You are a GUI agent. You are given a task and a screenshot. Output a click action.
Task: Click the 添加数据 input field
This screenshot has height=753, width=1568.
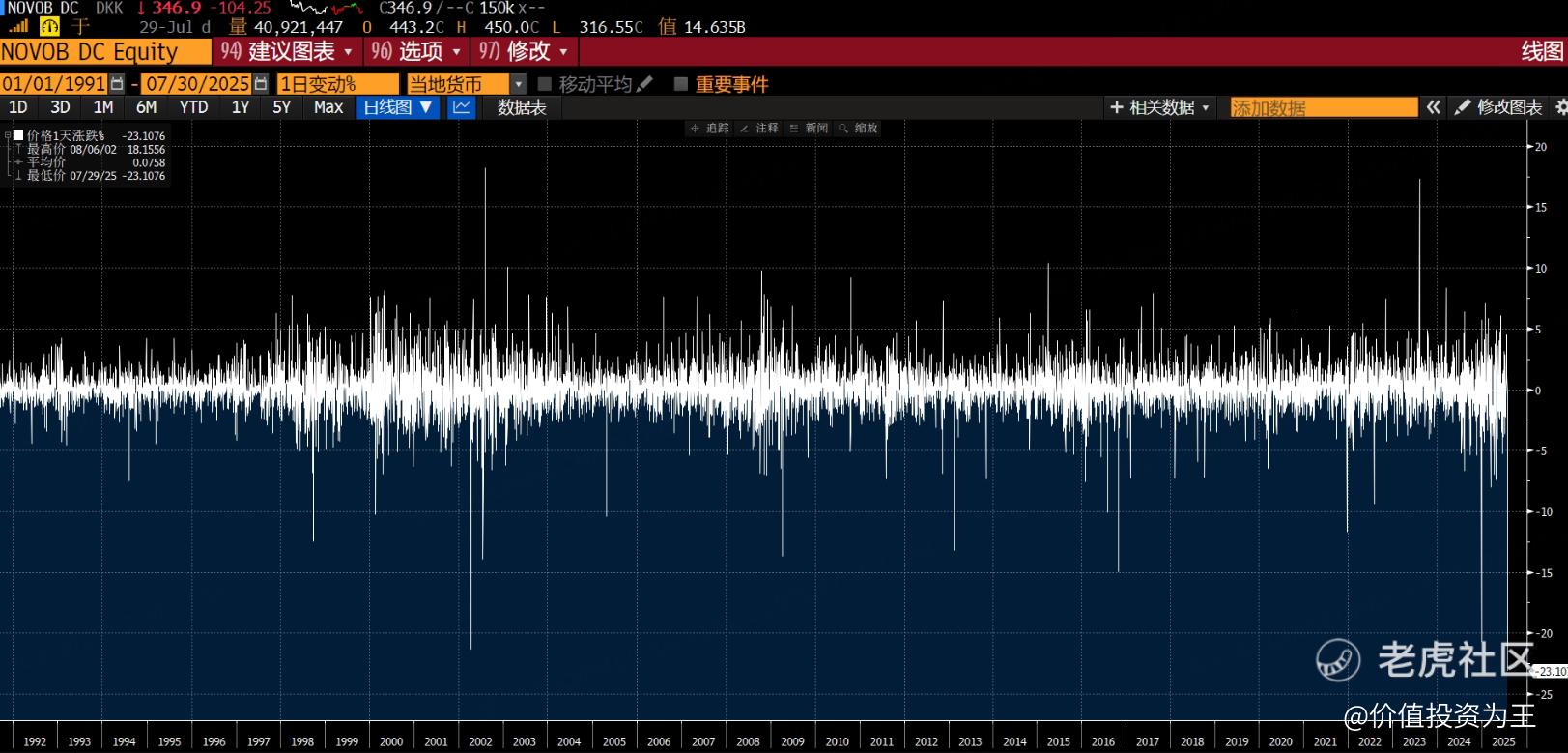1323,107
